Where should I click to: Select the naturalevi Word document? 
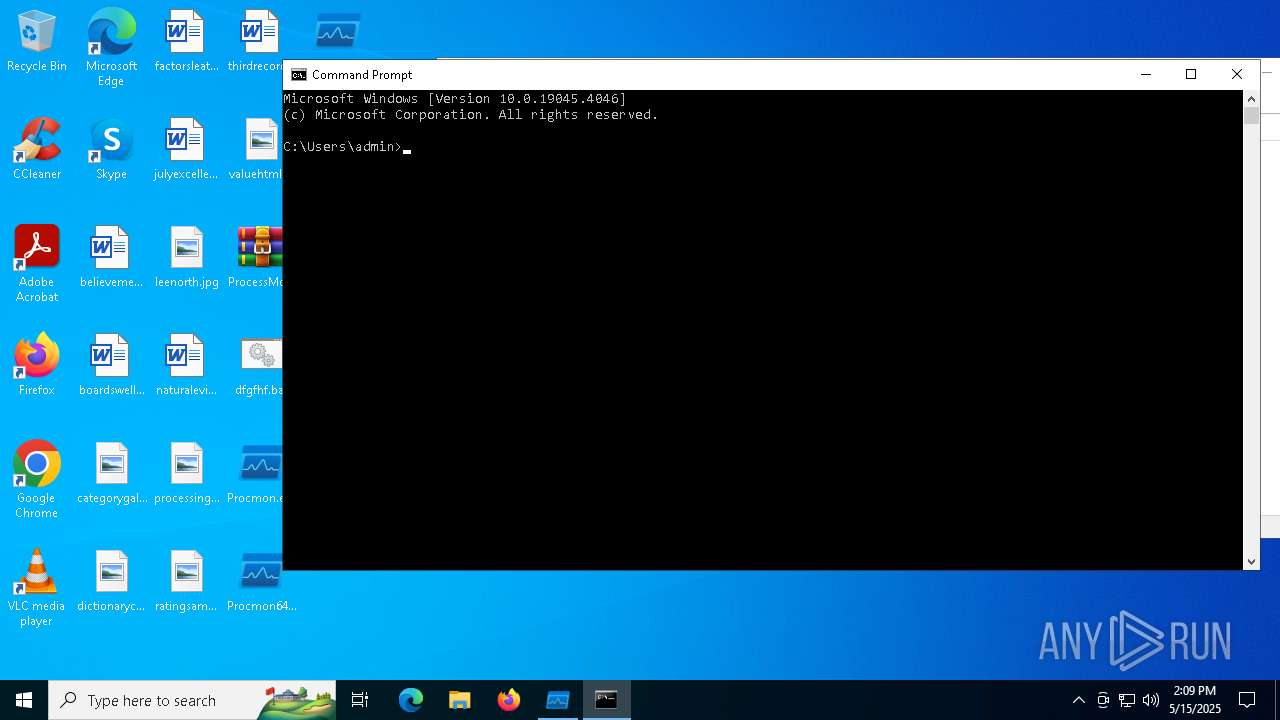(x=186, y=366)
